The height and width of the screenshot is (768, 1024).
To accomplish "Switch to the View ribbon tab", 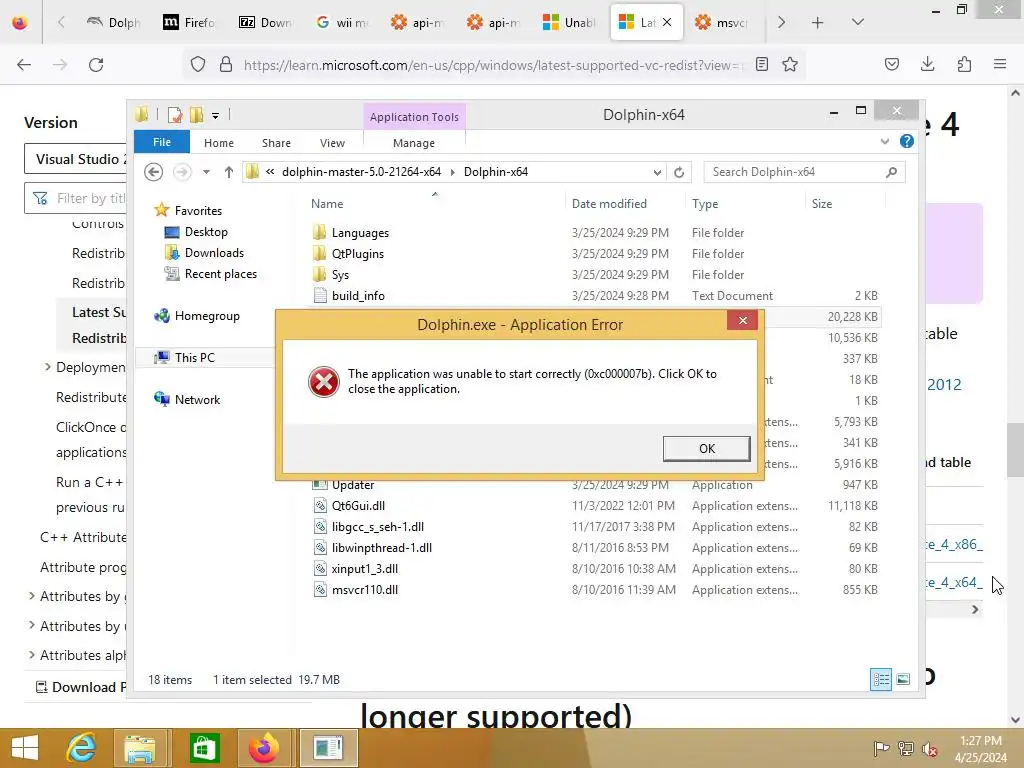I will click(x=332, y=143).
